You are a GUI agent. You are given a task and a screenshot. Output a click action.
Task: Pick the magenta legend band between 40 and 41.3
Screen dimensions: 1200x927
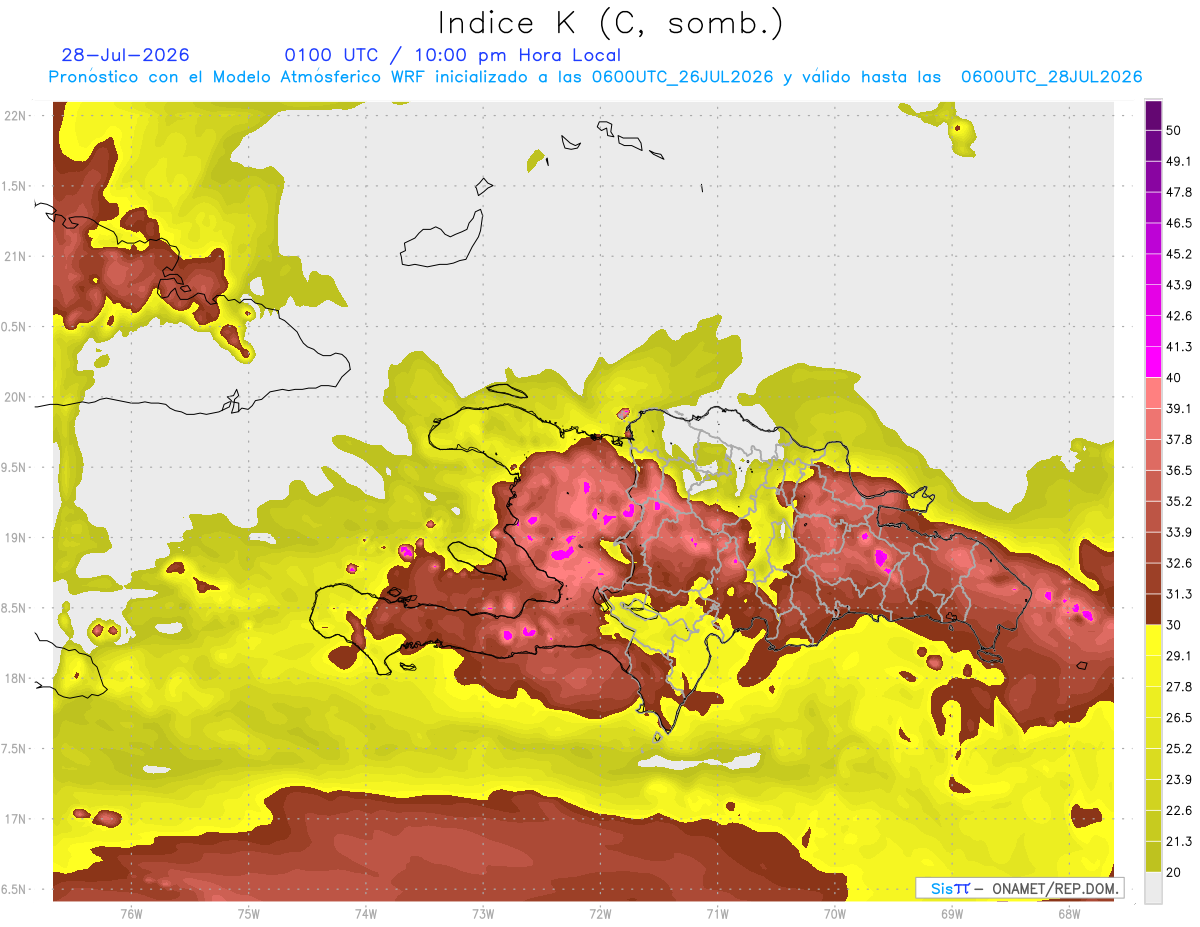point(1154,362)
